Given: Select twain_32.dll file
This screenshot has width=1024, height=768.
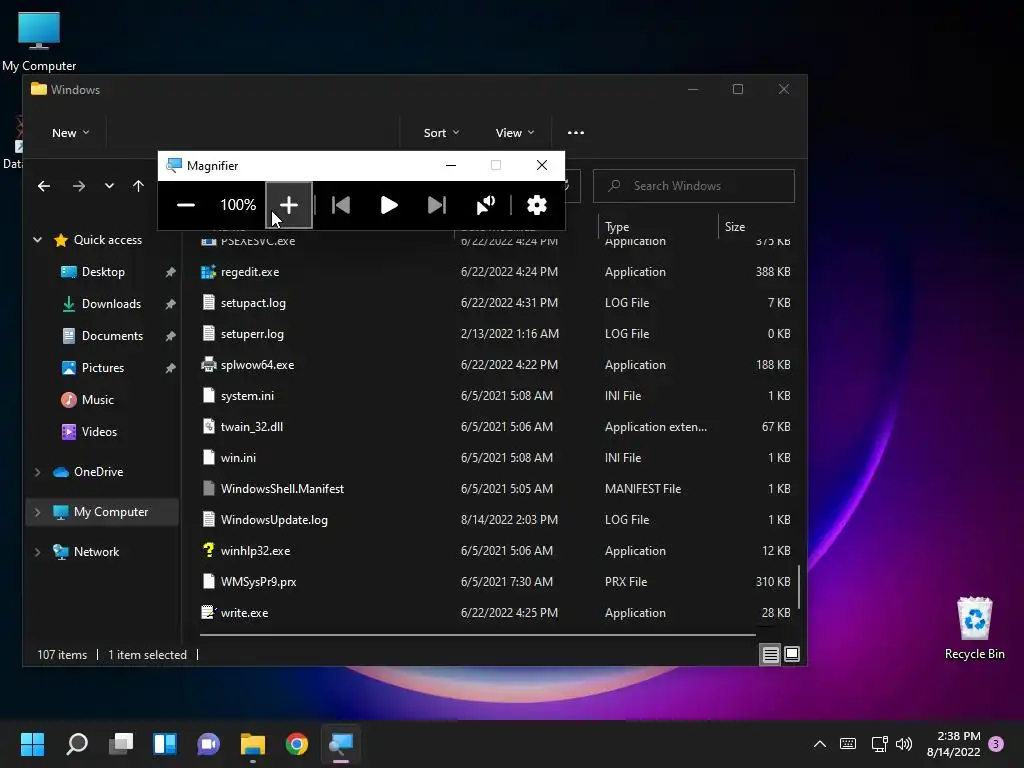Looking at the screenshot, I should (251, 426).
